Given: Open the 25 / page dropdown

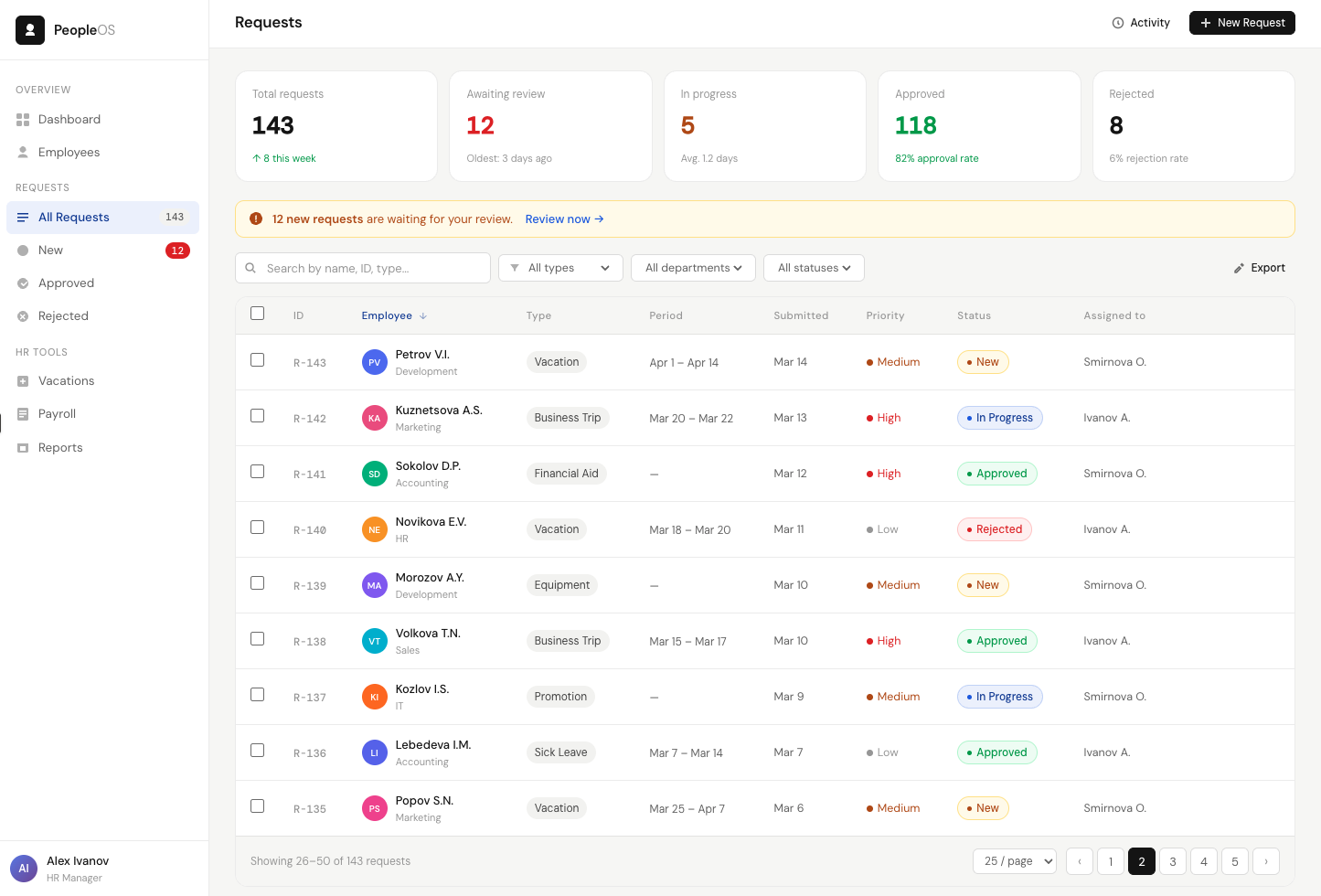Looking at the screenshot, I should click(x=1015, y=861).
